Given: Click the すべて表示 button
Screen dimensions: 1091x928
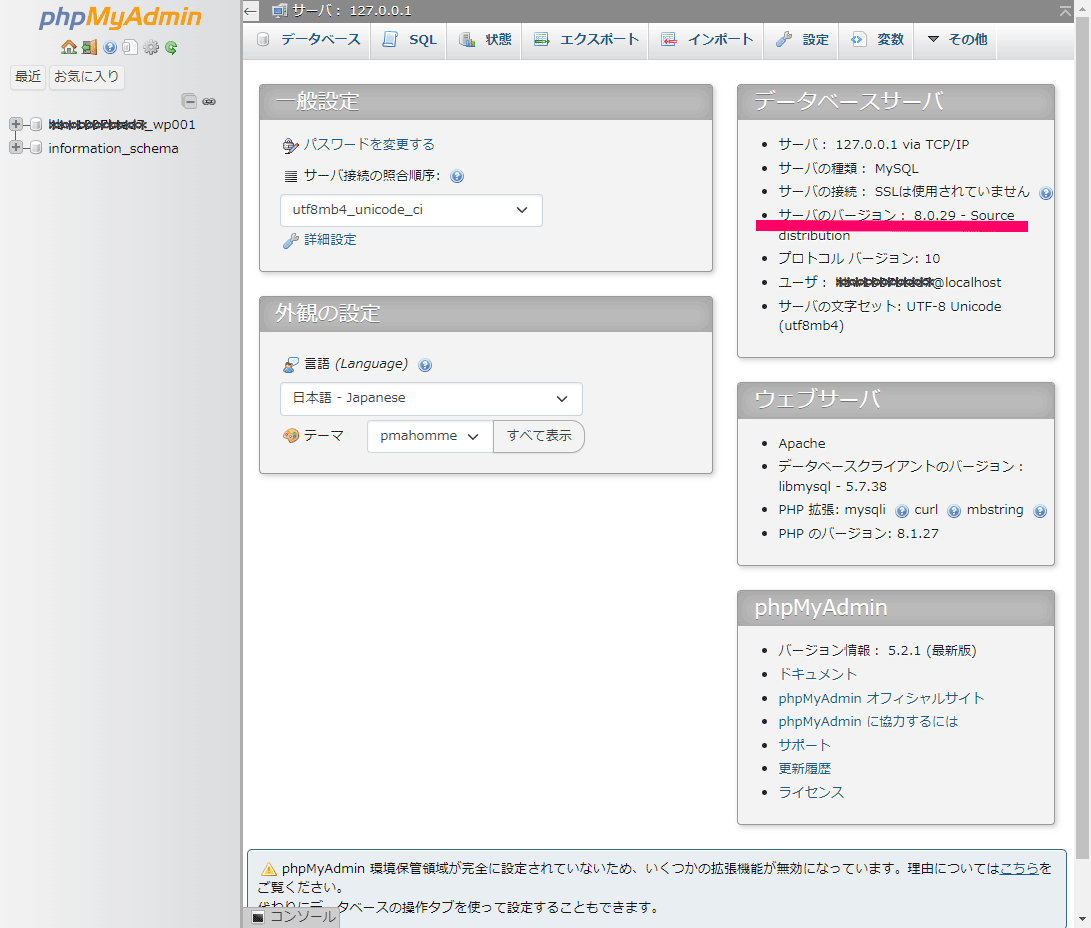Looking at the screenshot, I should (539, 436).
